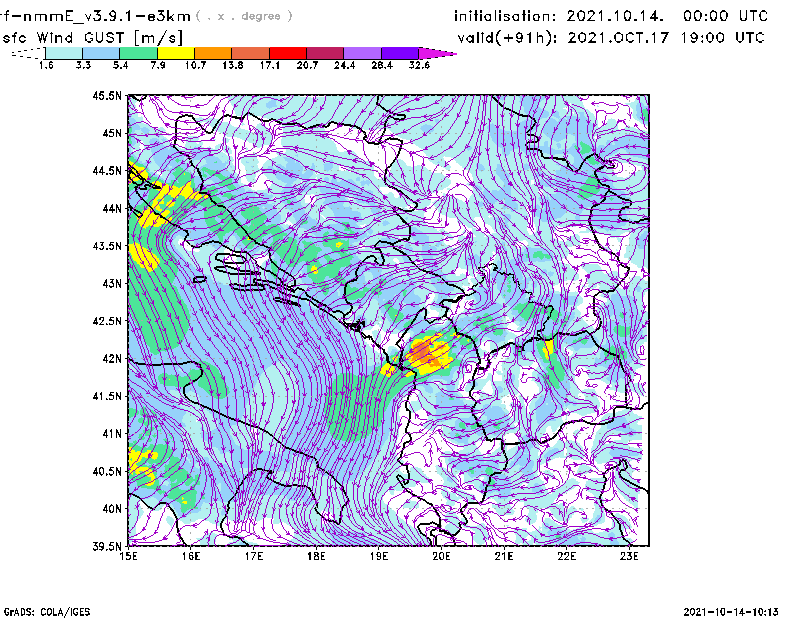
Task: Click the "16E" longitude label
Action: click(191, 556)
